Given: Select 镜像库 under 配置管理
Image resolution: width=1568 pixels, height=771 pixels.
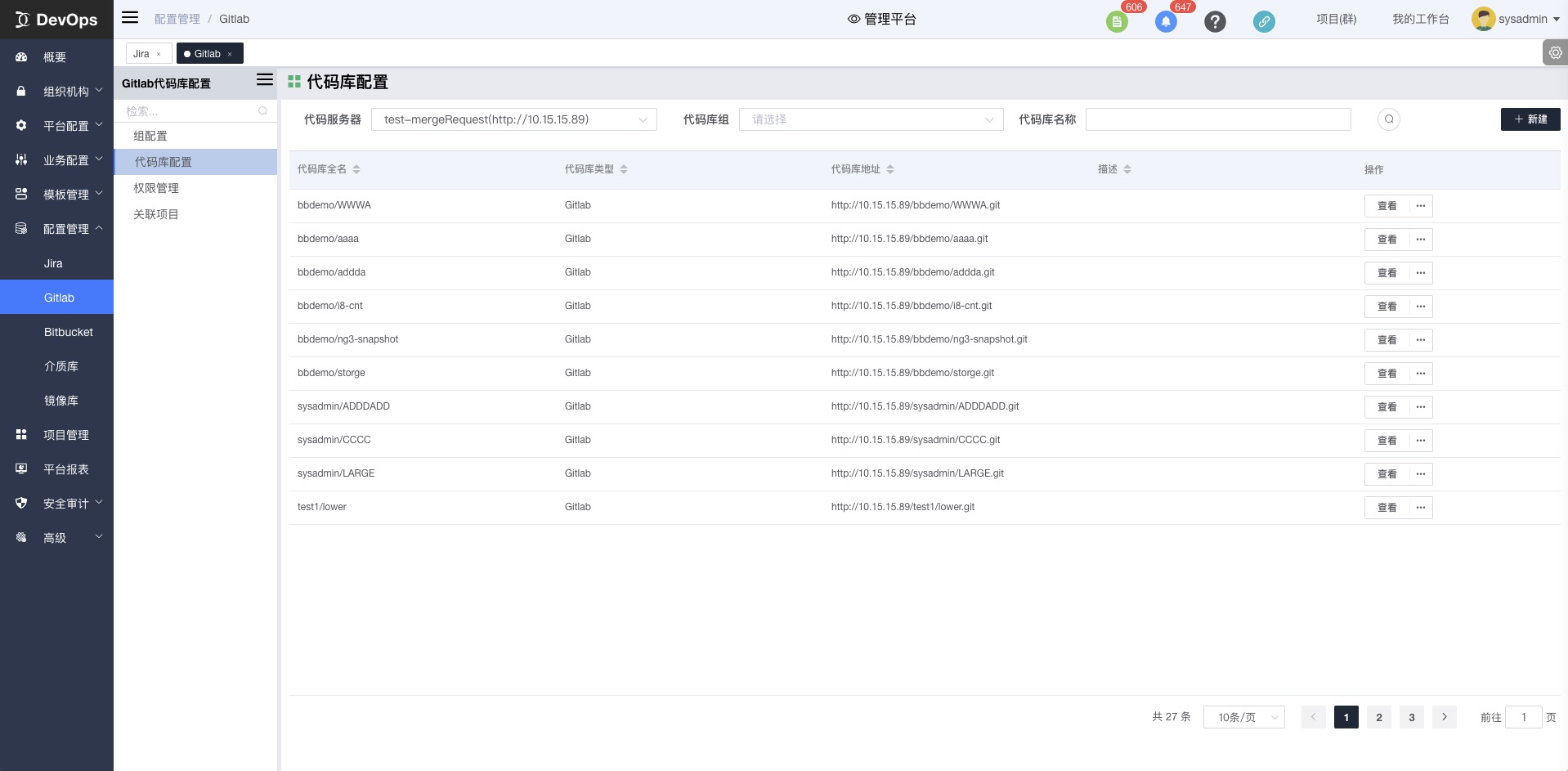Looking at the screenshot, I should [56, 401].
